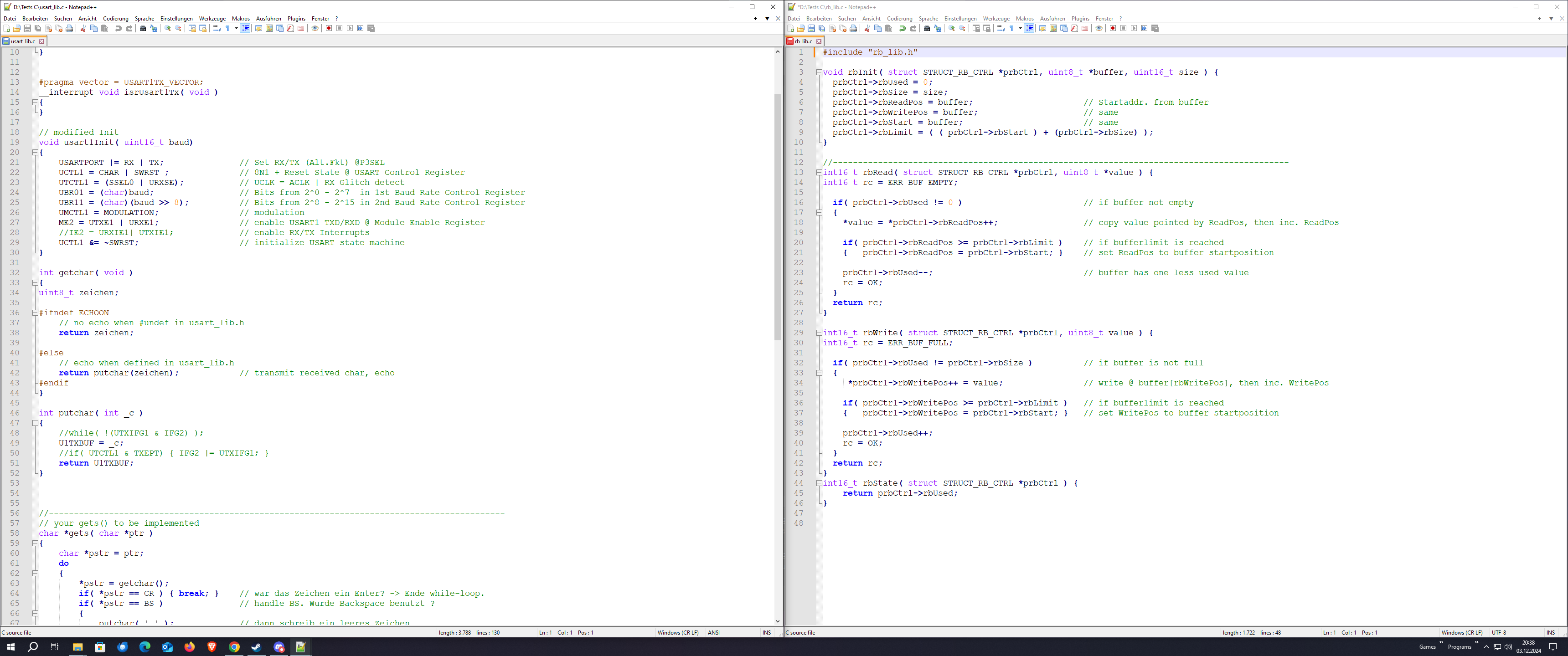
Task: Toggle indent guide in rb_lib.c window
Action: 1029,29
